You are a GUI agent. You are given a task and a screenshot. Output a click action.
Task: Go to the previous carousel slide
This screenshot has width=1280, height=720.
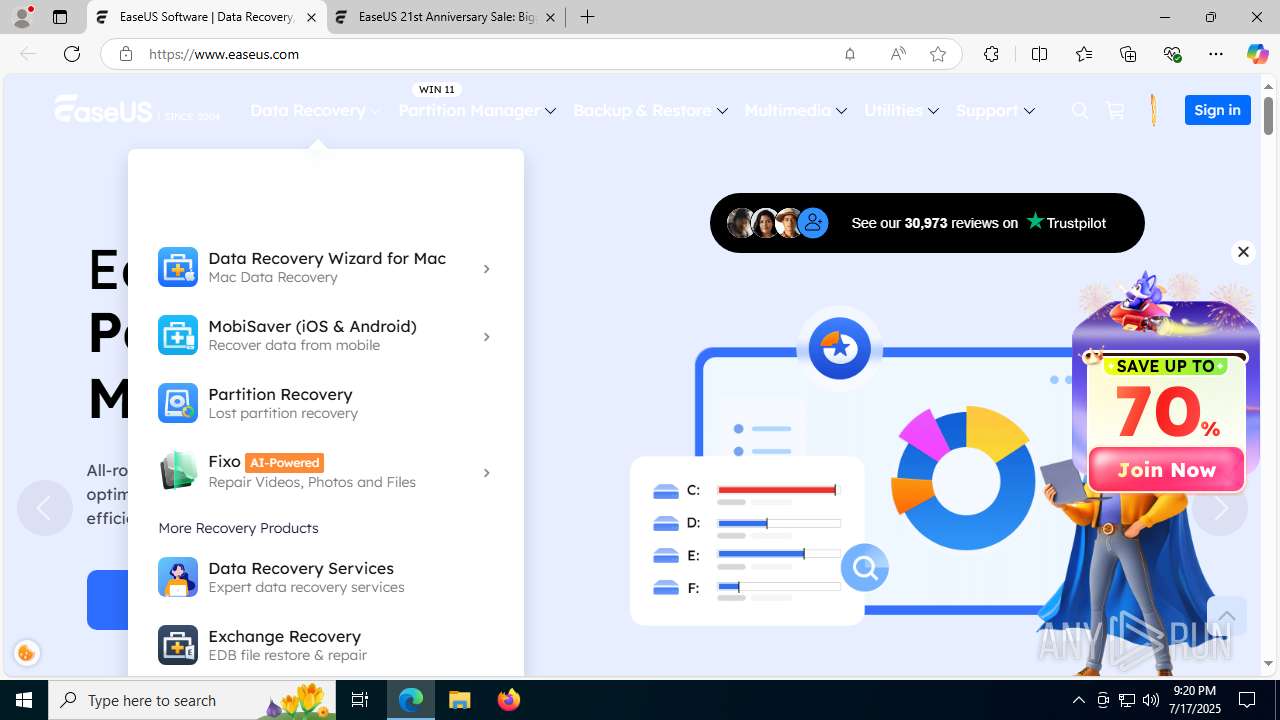coord(44,508)
